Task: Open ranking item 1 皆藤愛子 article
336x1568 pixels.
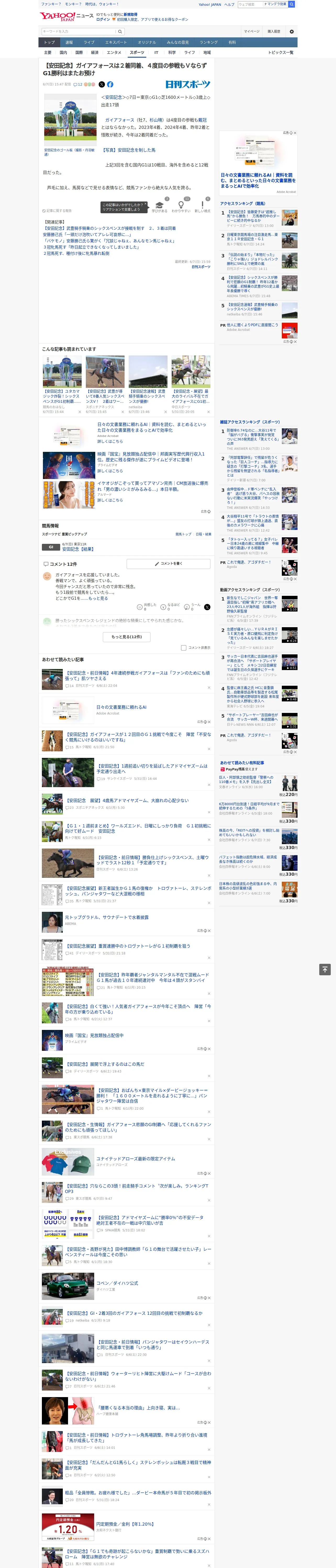Action: 253,216
